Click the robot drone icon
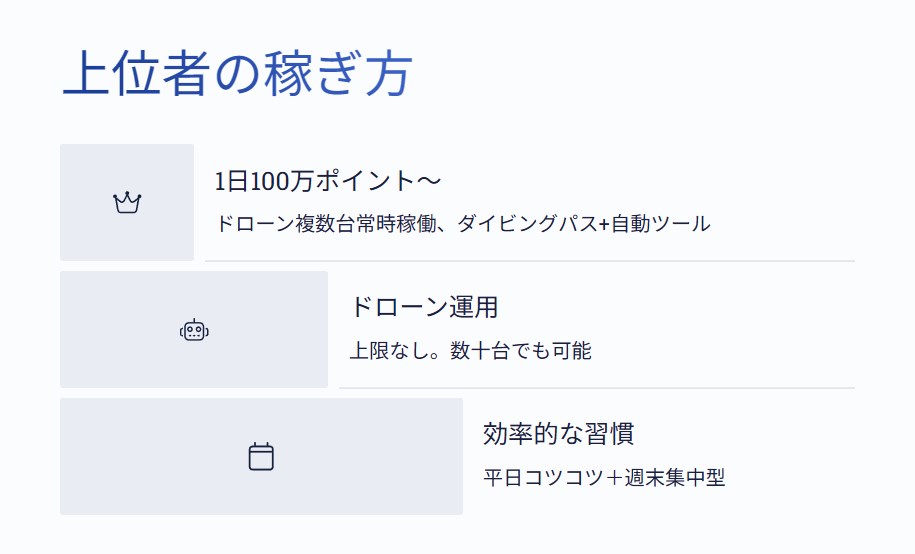This screenshot has width=915, height=554. pyautogui.click(x=194, y=330)
